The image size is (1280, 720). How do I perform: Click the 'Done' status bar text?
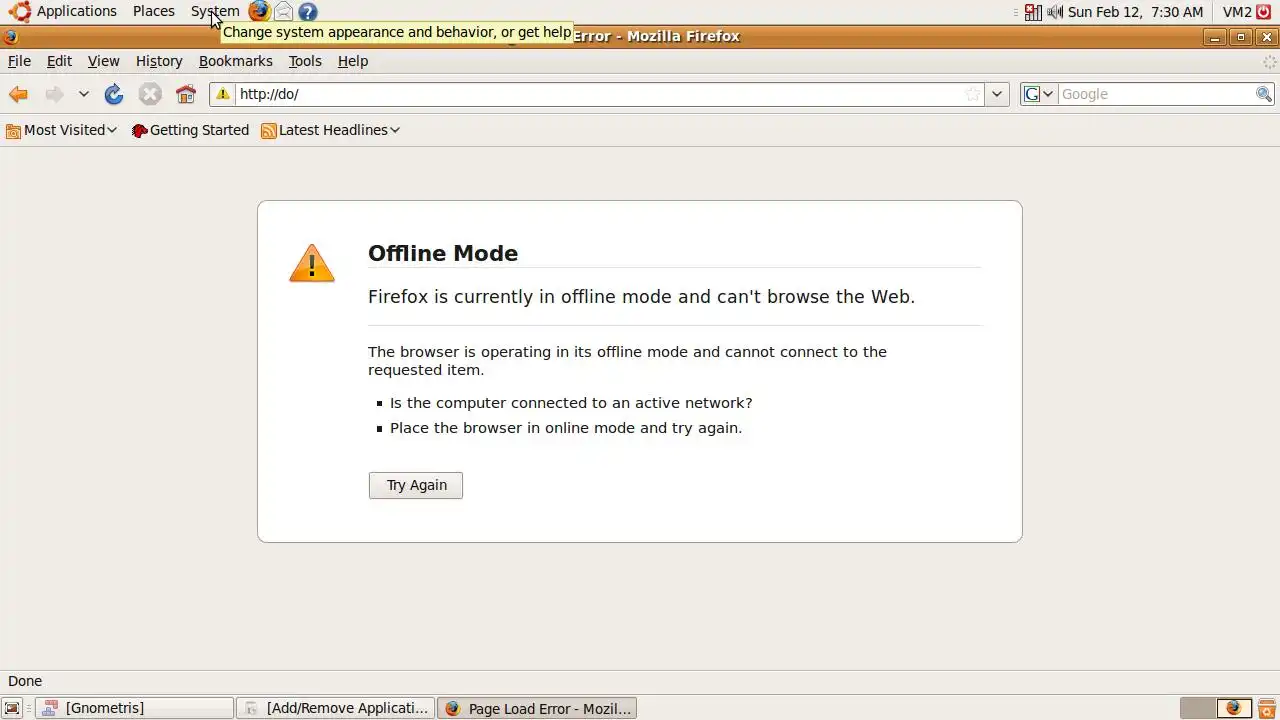25,681
